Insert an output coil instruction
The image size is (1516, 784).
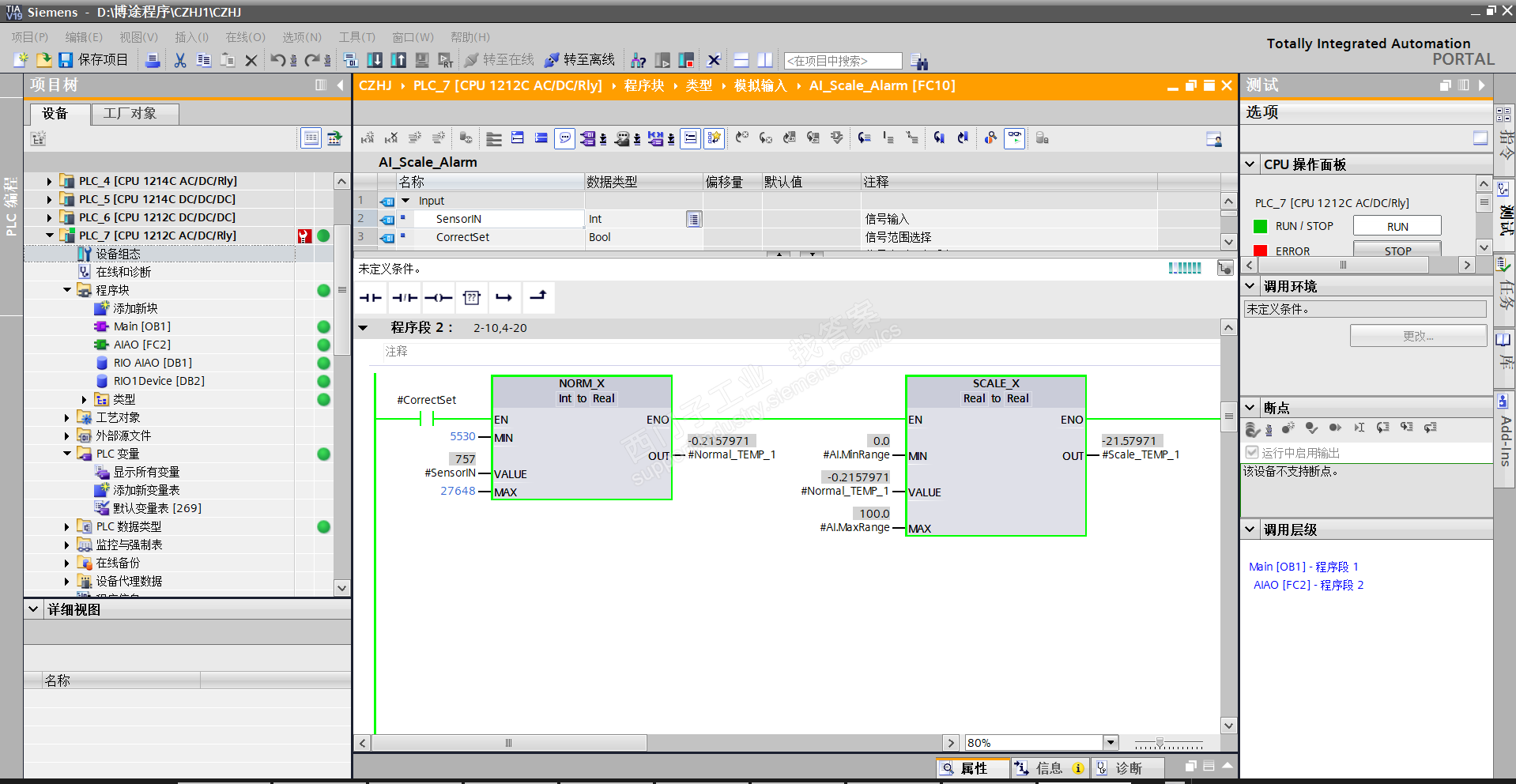(x=438, y=298)
